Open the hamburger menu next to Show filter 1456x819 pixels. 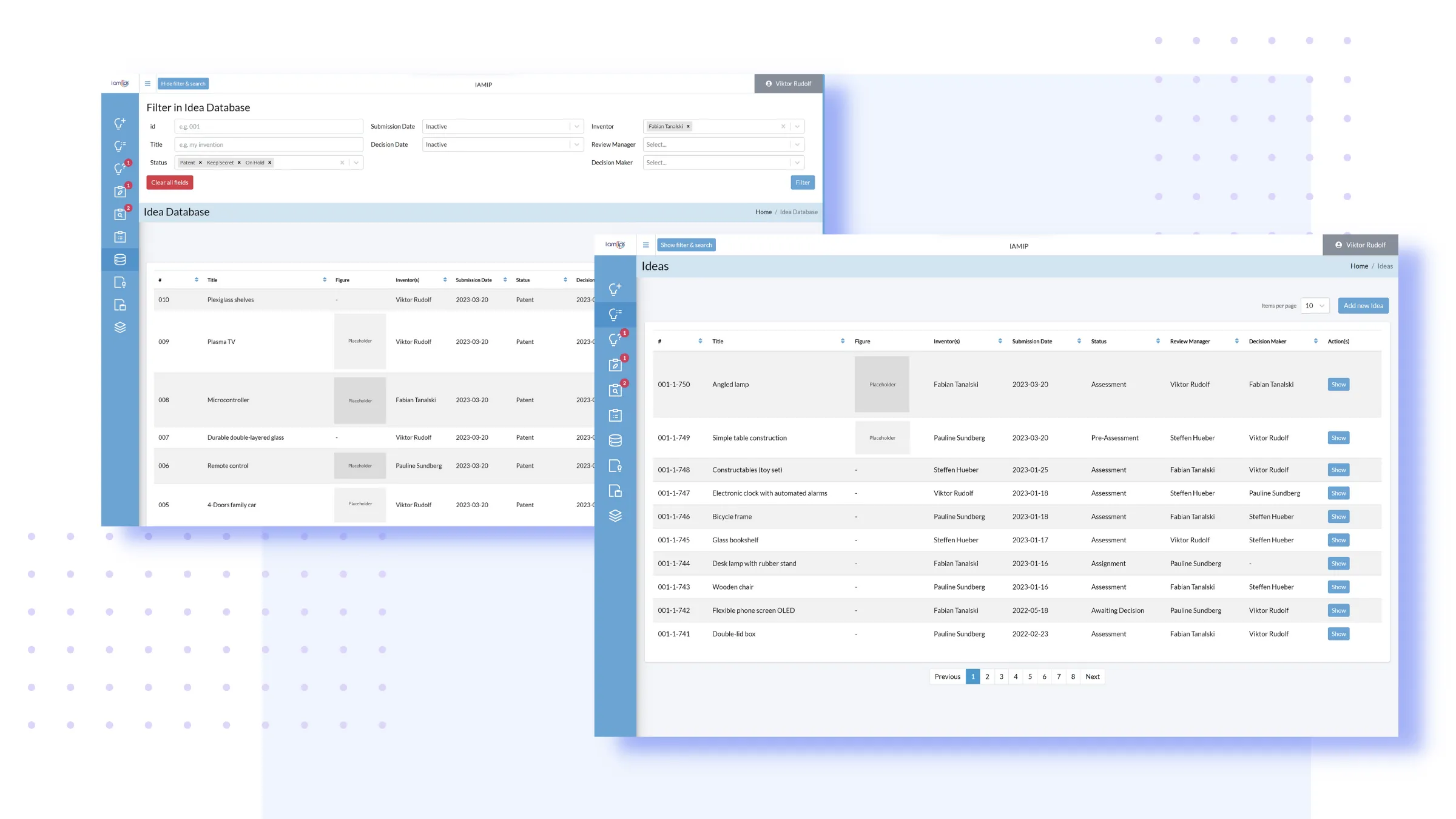tap(645, 245)
